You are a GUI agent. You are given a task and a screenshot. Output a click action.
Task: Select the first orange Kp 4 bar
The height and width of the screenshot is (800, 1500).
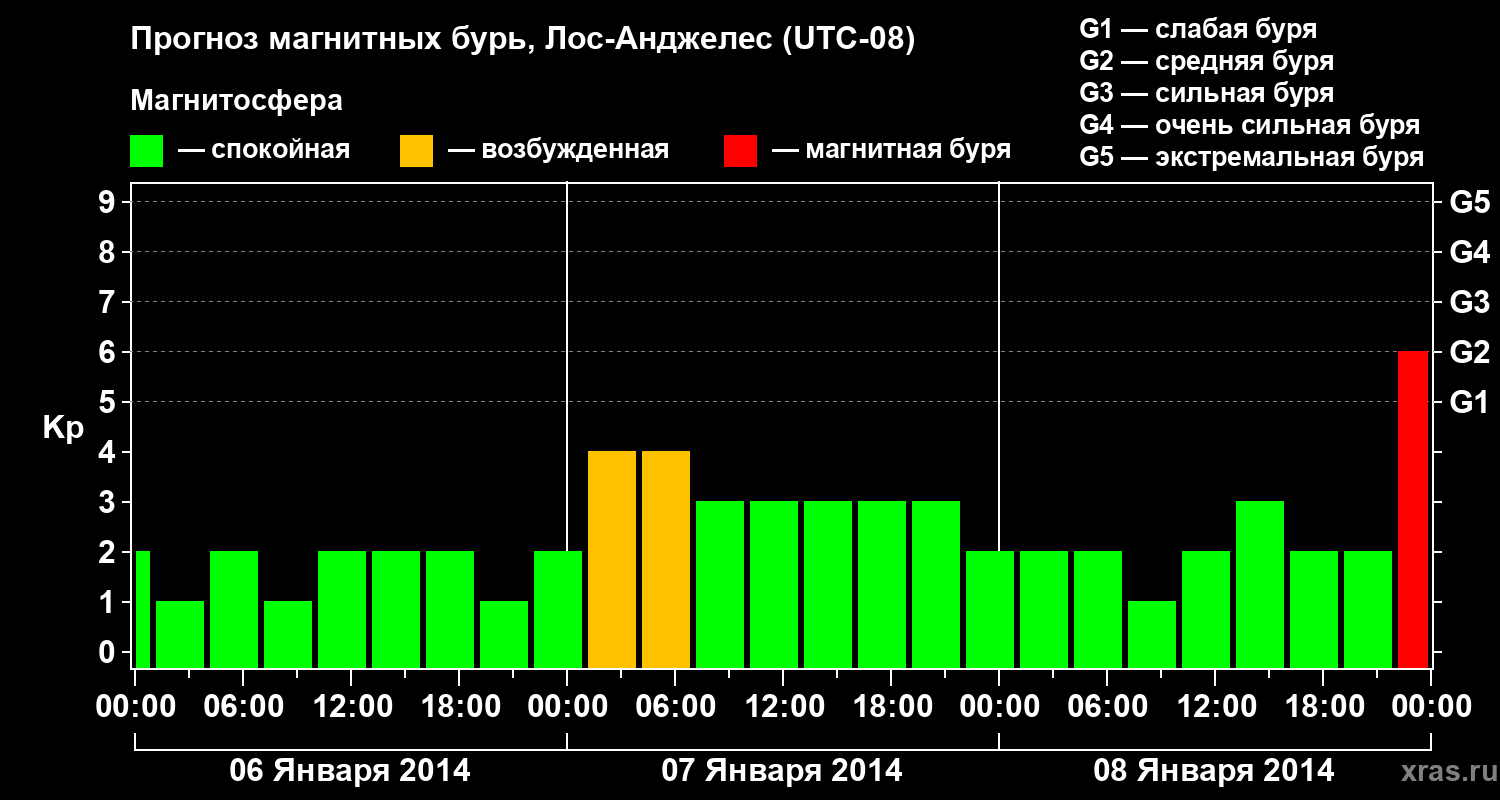[612, 559]
